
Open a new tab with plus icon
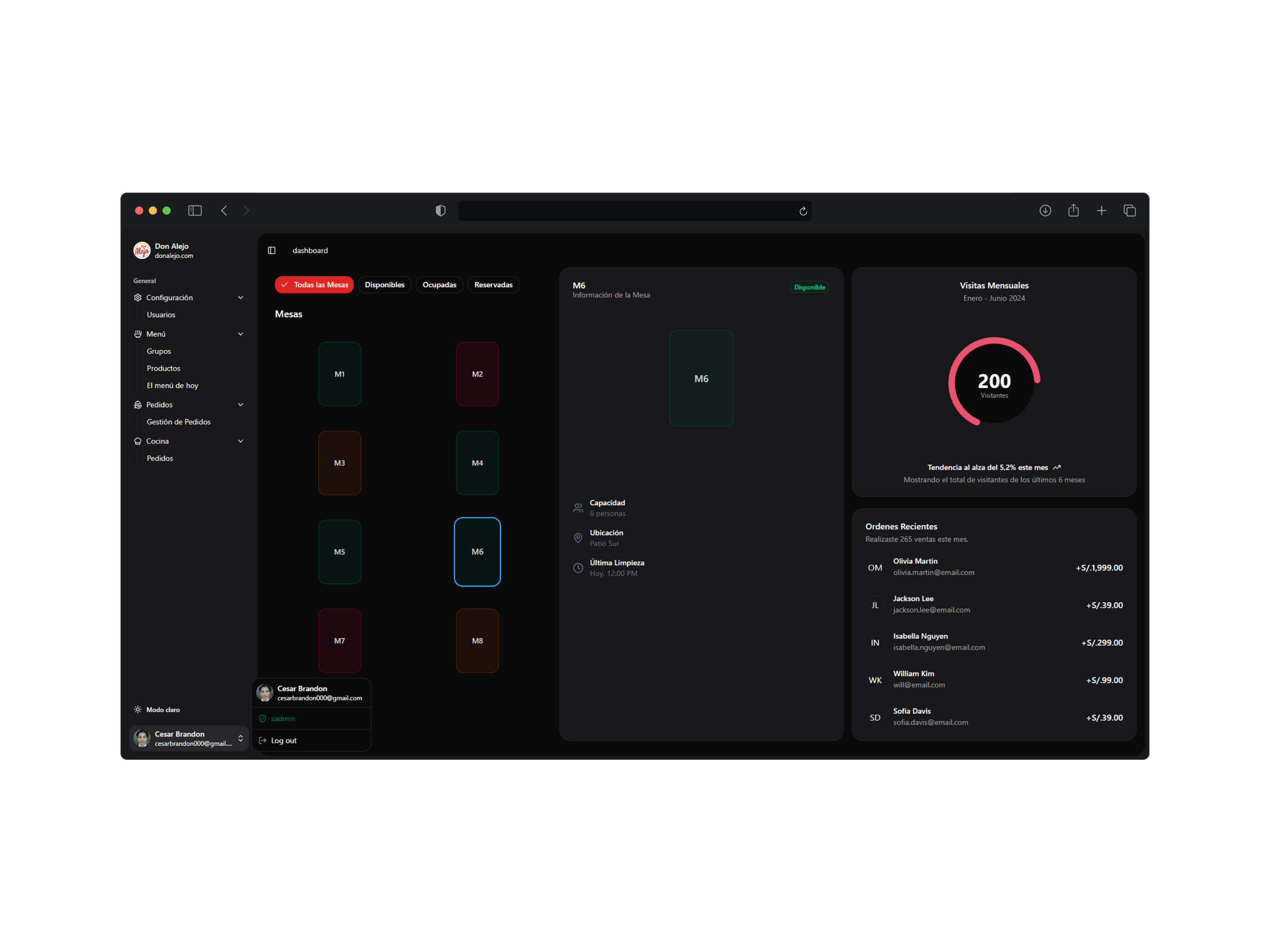[1101, 211]
